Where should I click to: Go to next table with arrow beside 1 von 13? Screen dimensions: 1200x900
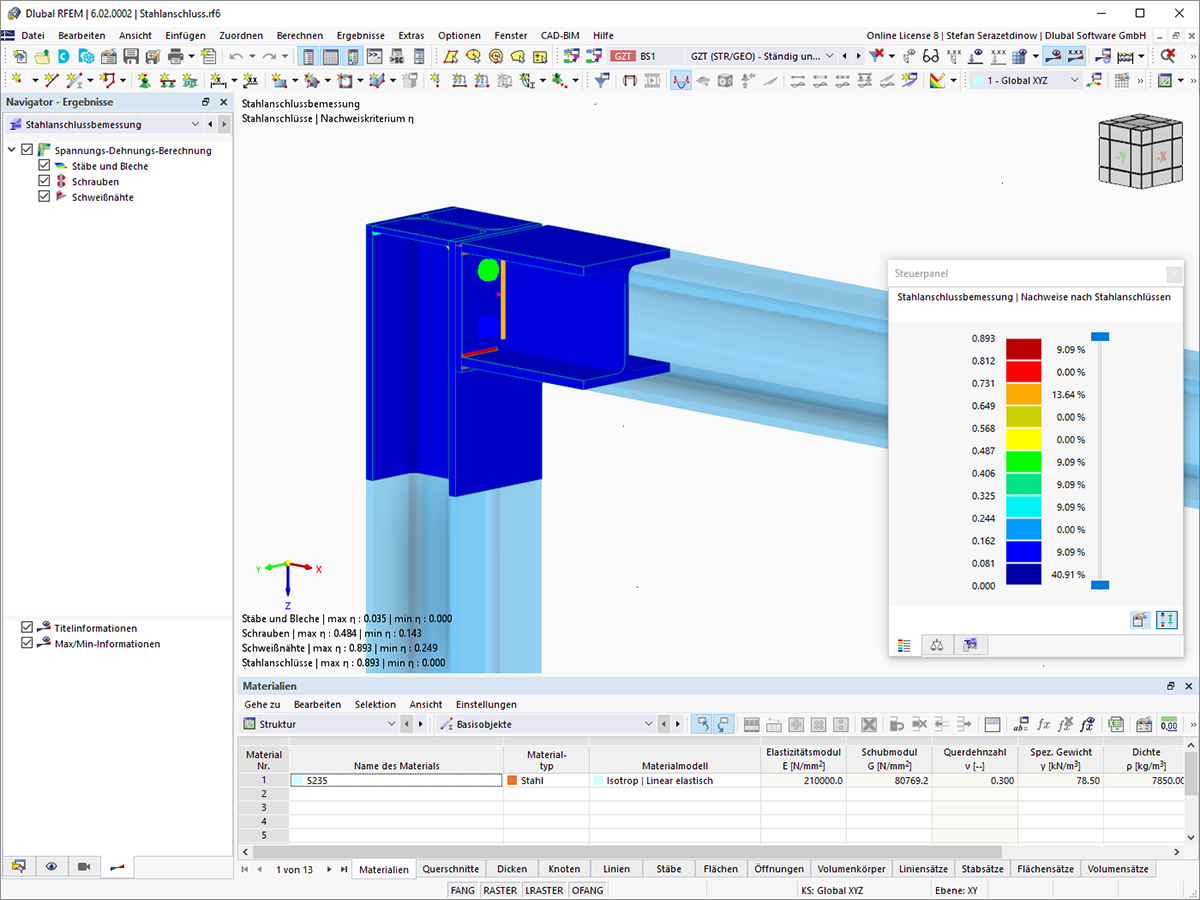331,869
